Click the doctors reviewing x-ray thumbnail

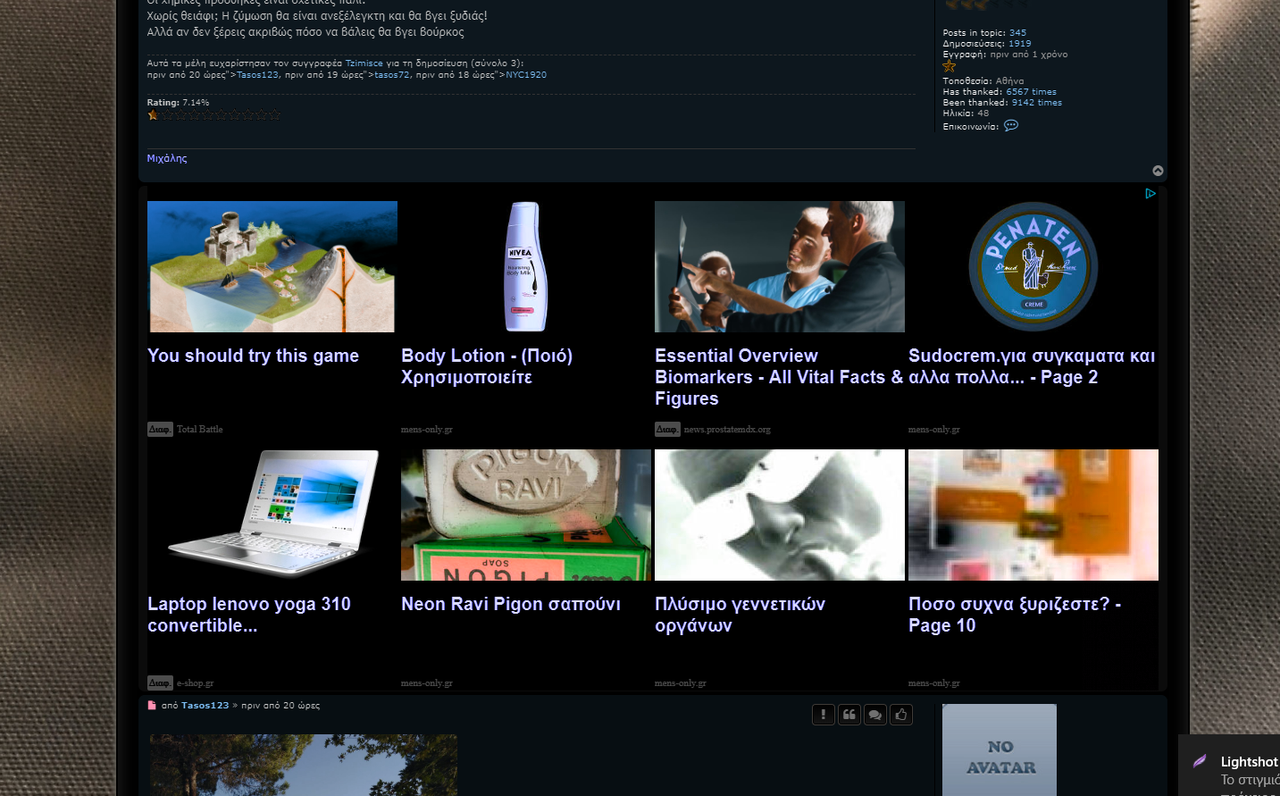pos(780,267)
